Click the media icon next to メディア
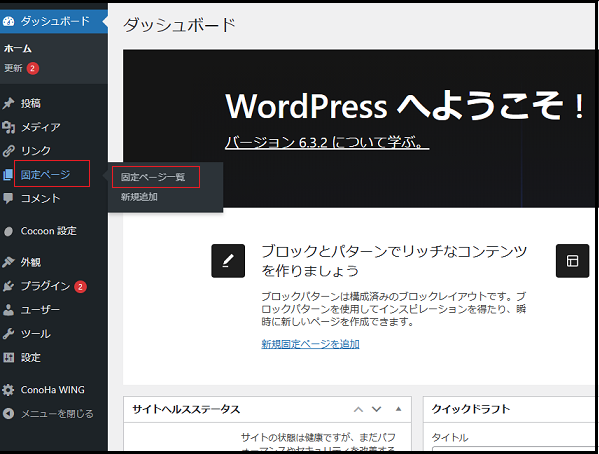 [8, 127]
